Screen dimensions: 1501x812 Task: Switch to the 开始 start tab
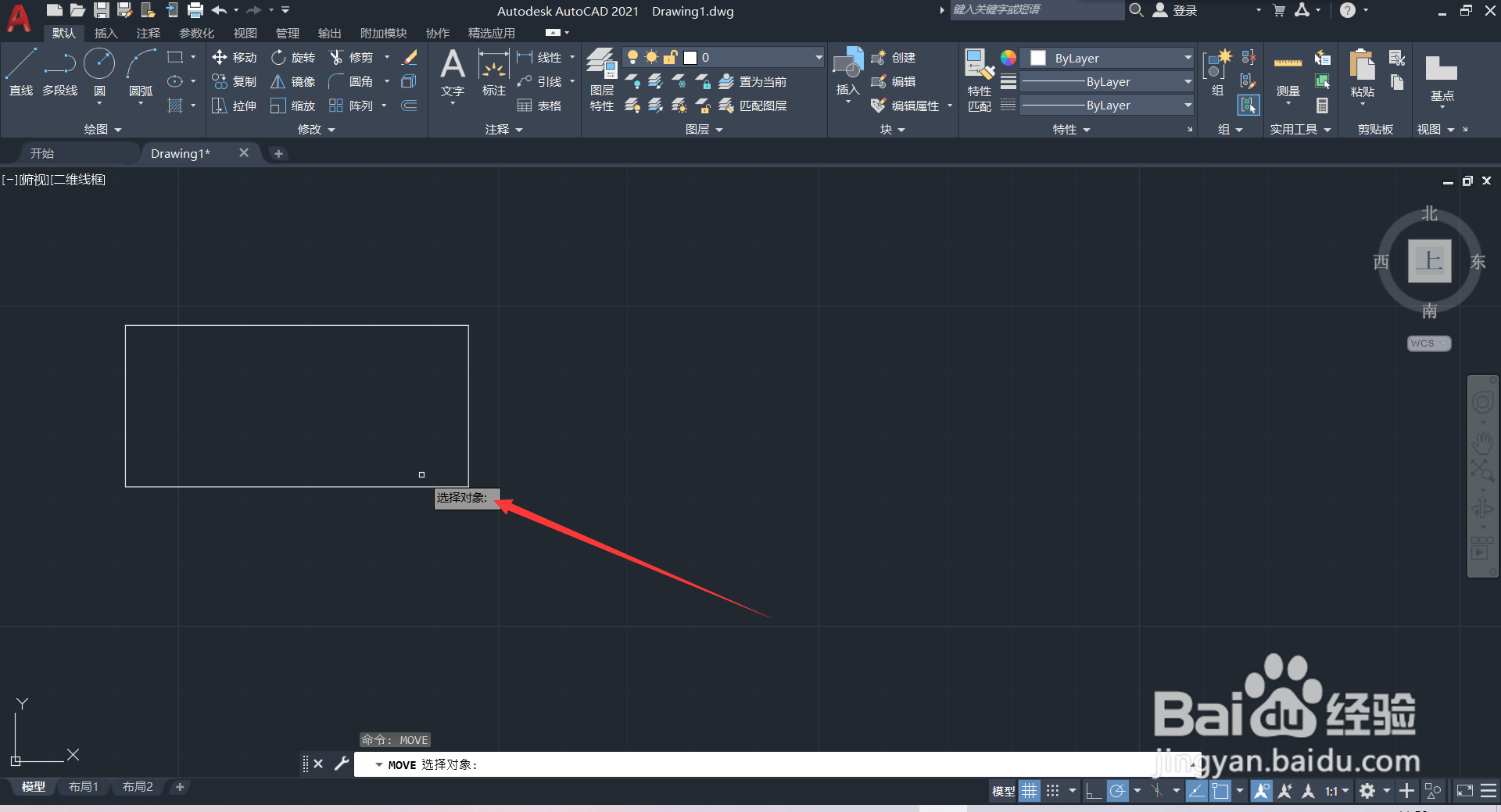[x=42, y=153]
